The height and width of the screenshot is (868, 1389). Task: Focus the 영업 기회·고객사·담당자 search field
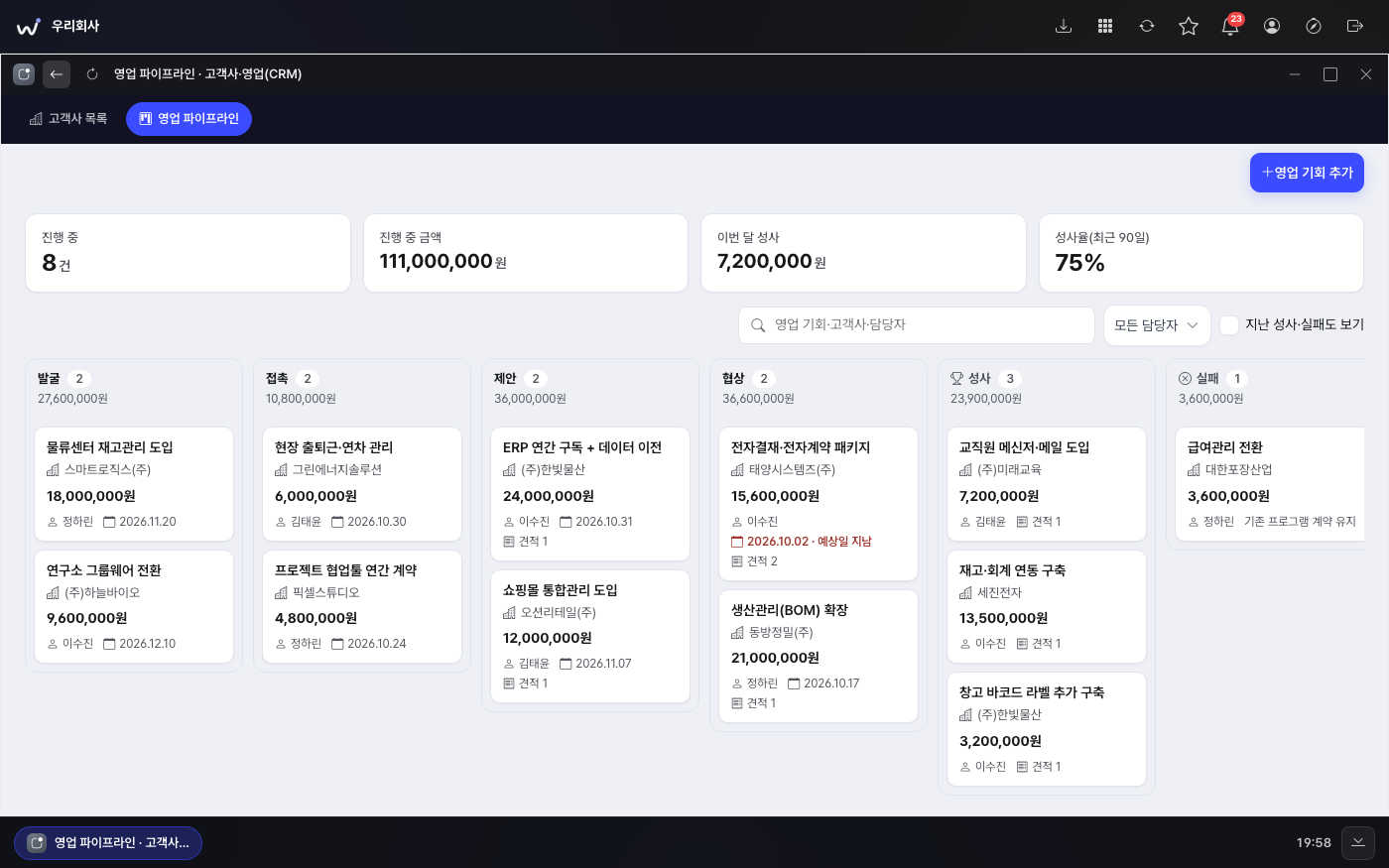pyautogui.click(x=917, y=325)
